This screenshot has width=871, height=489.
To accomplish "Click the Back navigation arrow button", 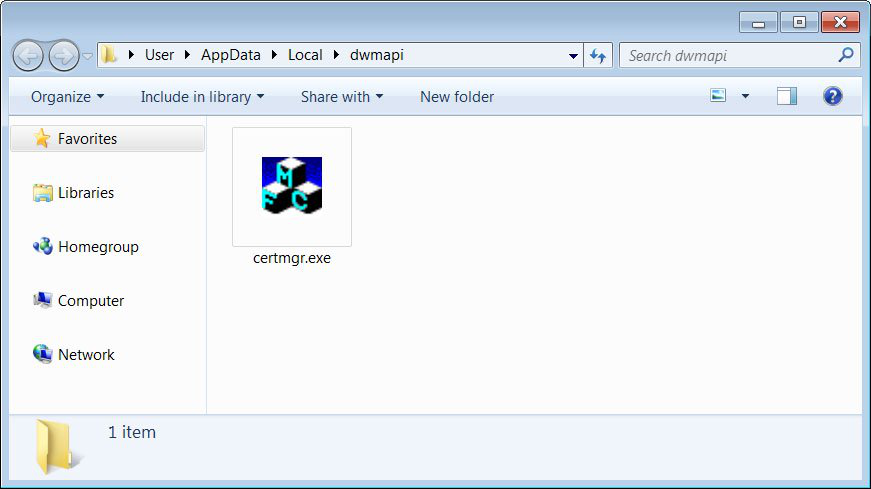I will [28, 55].
